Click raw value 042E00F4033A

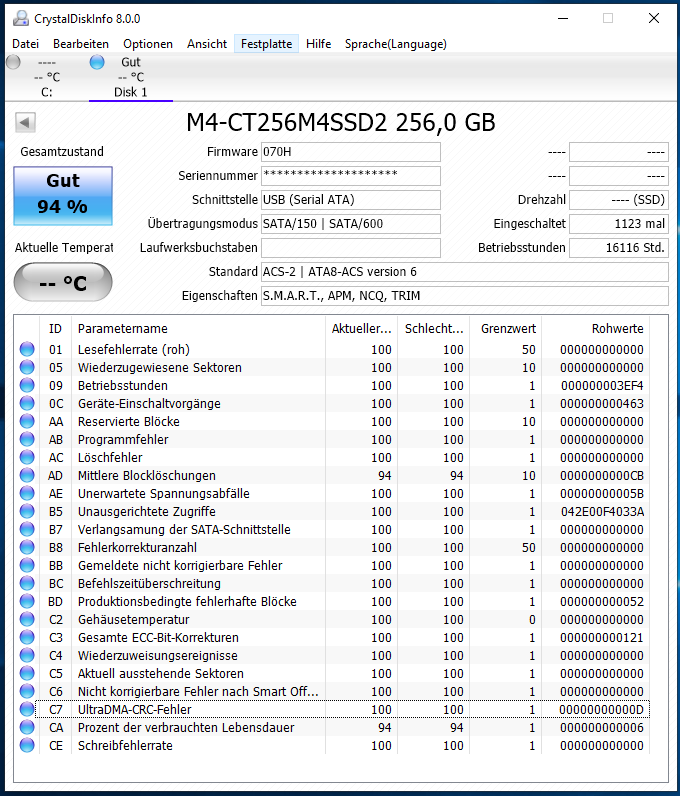(602, 511)
